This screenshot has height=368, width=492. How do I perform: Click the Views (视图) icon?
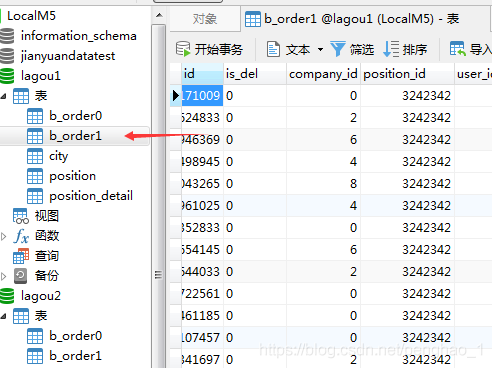coord(21,216)
